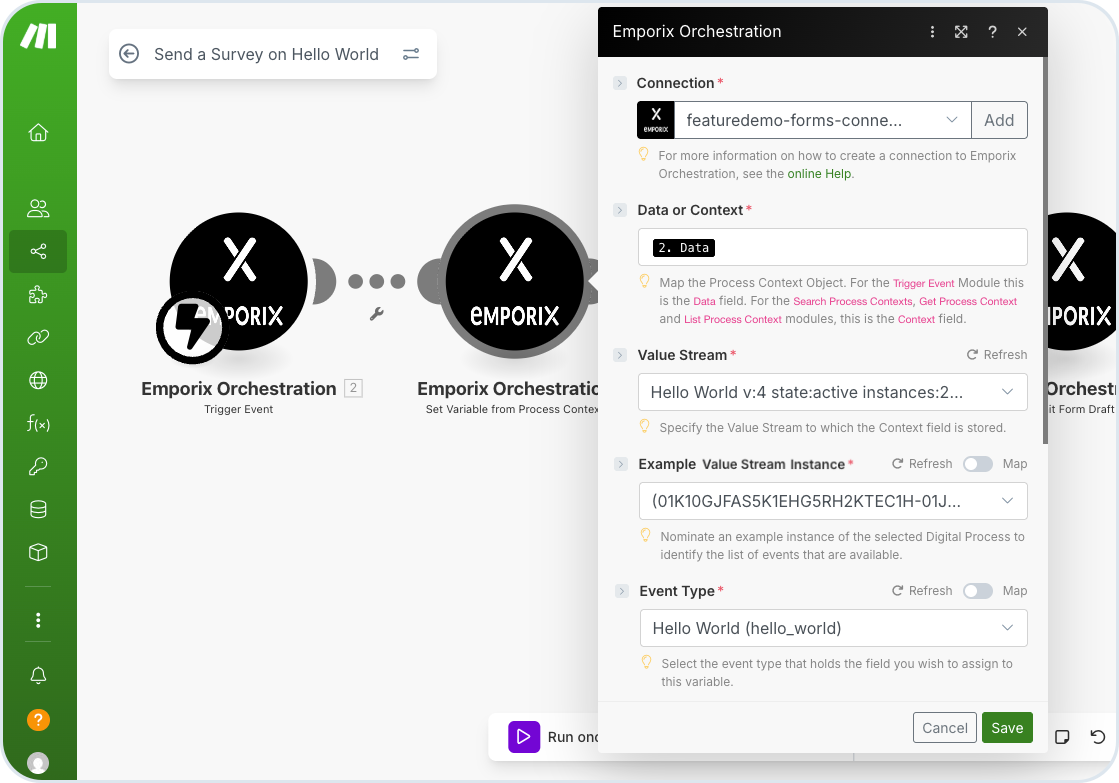Open the Webhooks globe icon in sidebar

click(x=38, y=380)
